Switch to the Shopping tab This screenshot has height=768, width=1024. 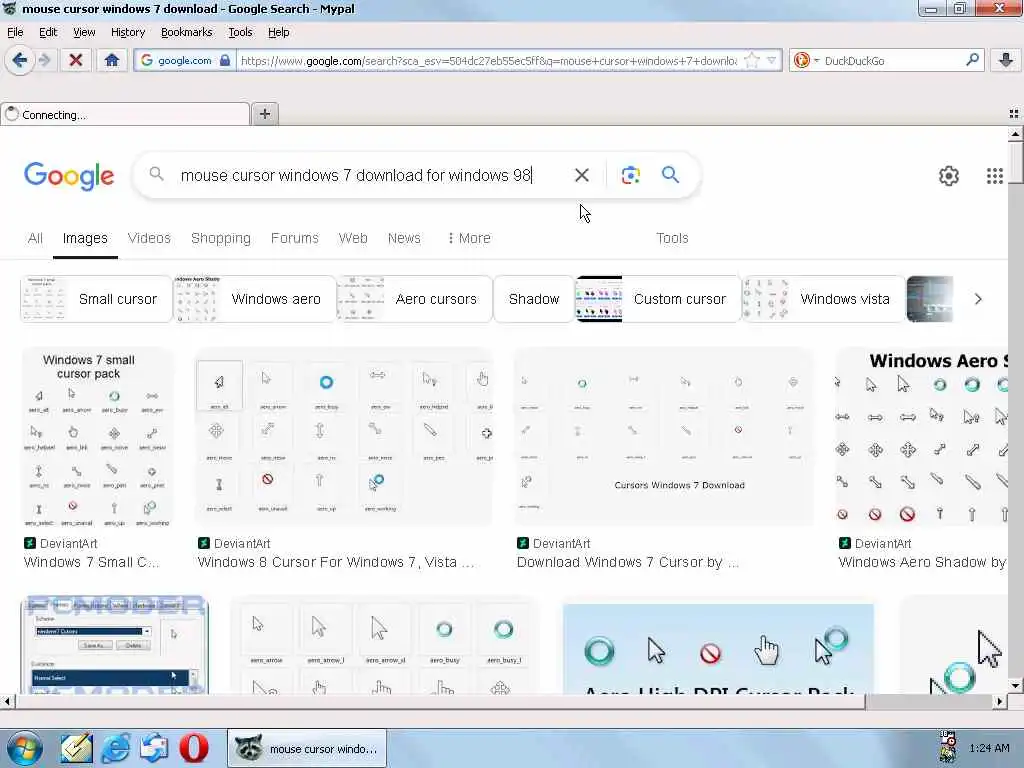click(x=221, y=238)
